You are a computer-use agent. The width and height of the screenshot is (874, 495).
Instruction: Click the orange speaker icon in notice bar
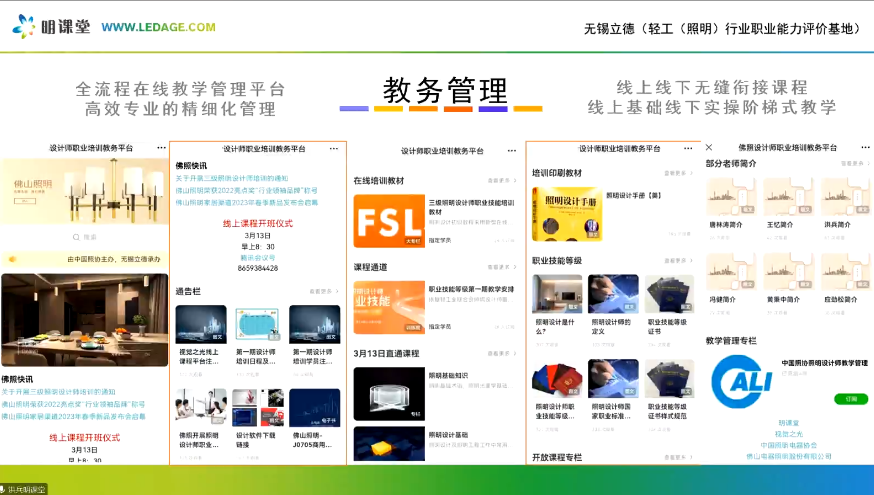13,259
